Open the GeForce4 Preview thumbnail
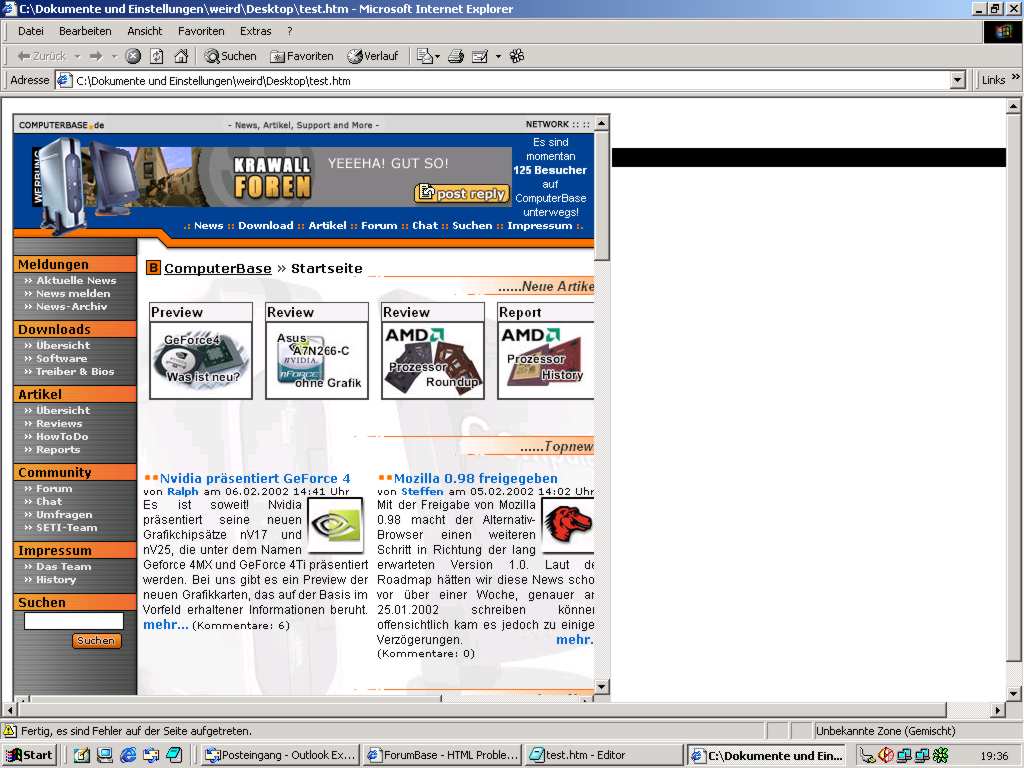The height and width of the screenshot is (768, 1024). tap(200, 360)
